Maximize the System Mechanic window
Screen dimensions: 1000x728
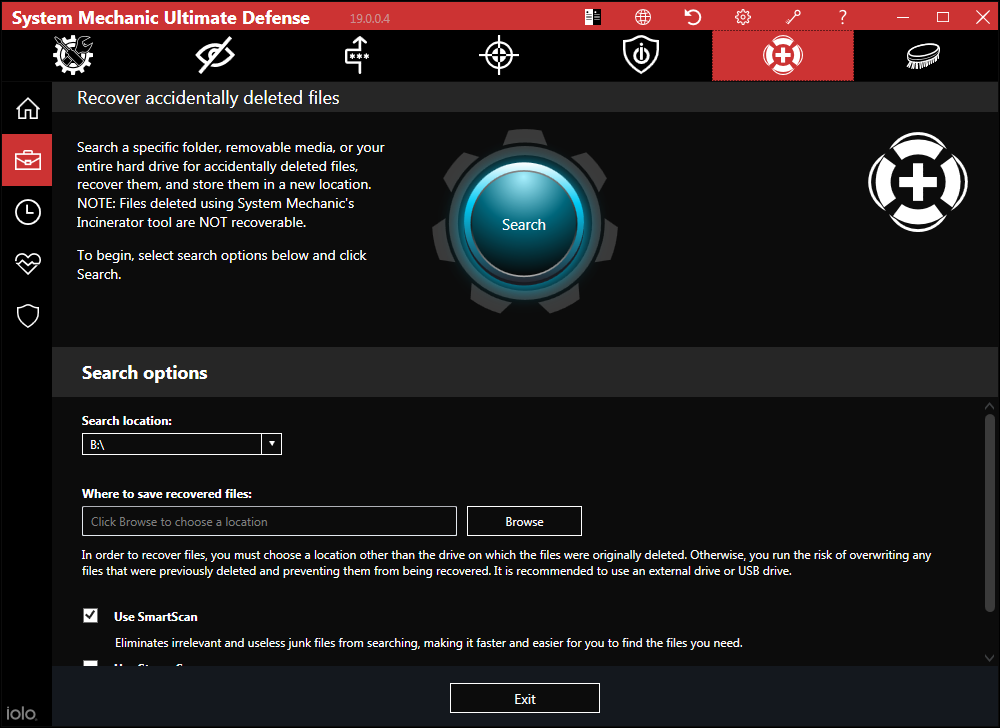coord(943,17)
